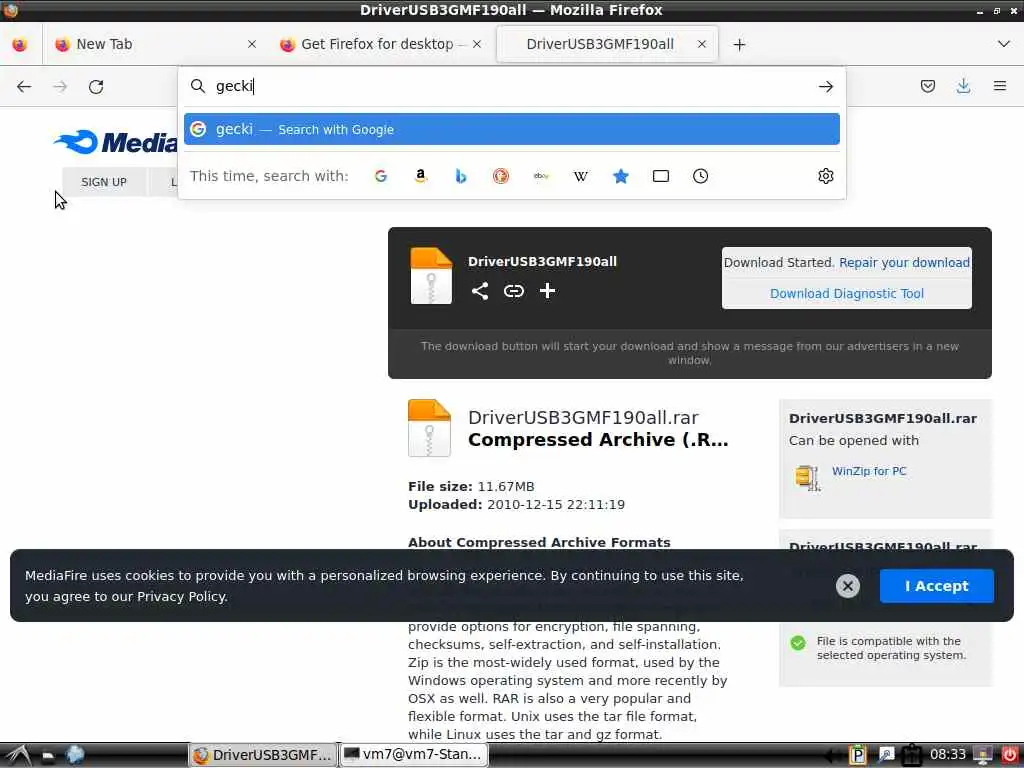1024x768 pixels.
Task: Click the network monitor tray icon
Action: 983,755
